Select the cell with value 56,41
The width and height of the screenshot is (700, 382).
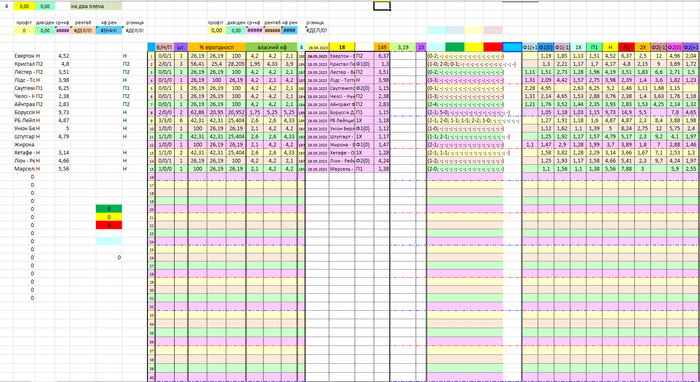(197, 64)
